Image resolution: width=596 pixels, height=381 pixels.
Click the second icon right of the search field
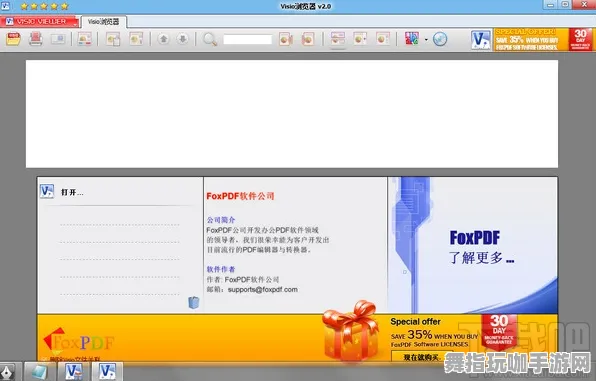[x=308, y=39]
